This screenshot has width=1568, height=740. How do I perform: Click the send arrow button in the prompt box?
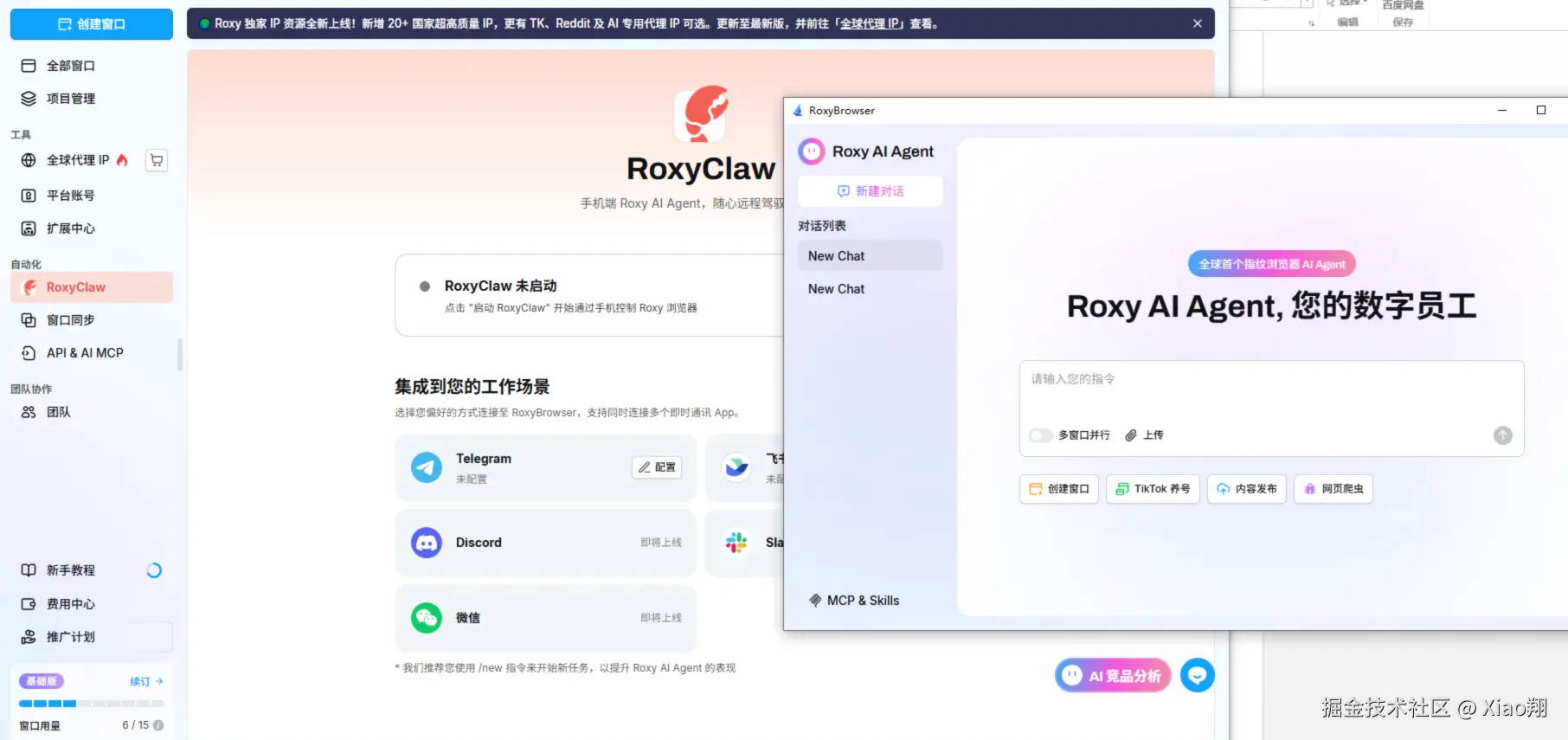[x=1503, y=435]
